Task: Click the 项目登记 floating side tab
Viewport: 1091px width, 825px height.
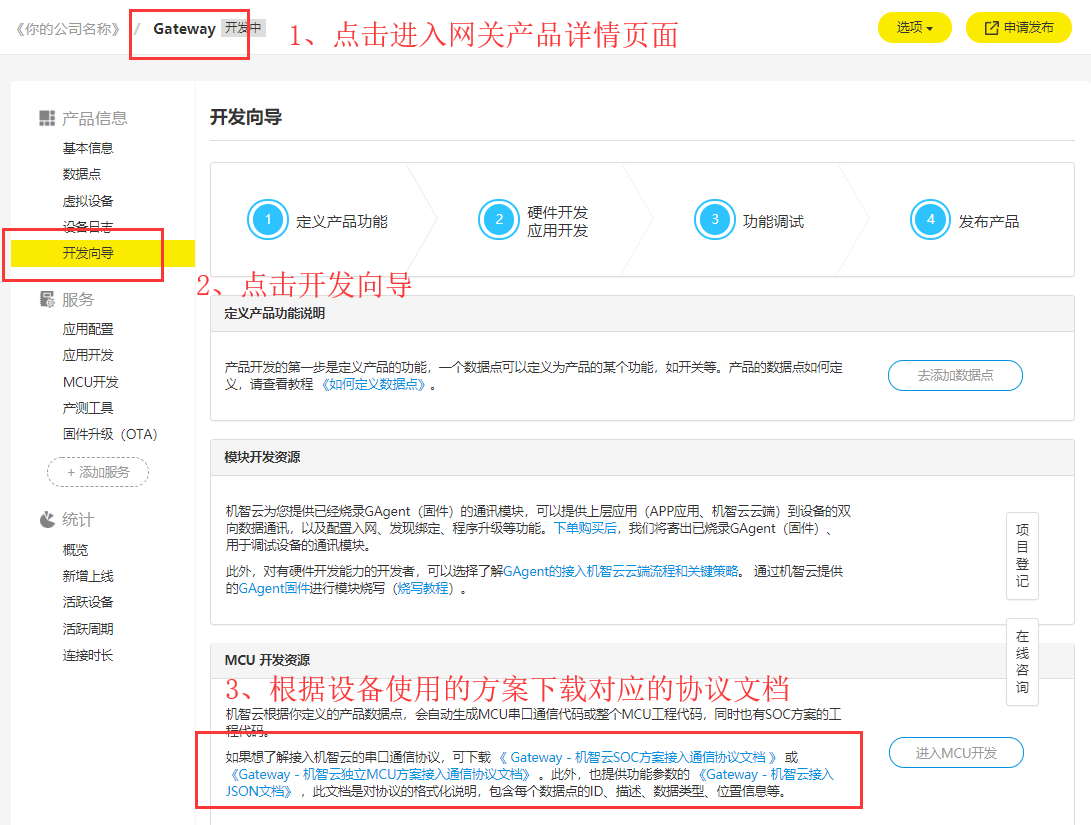Action: coord(1022,556)
